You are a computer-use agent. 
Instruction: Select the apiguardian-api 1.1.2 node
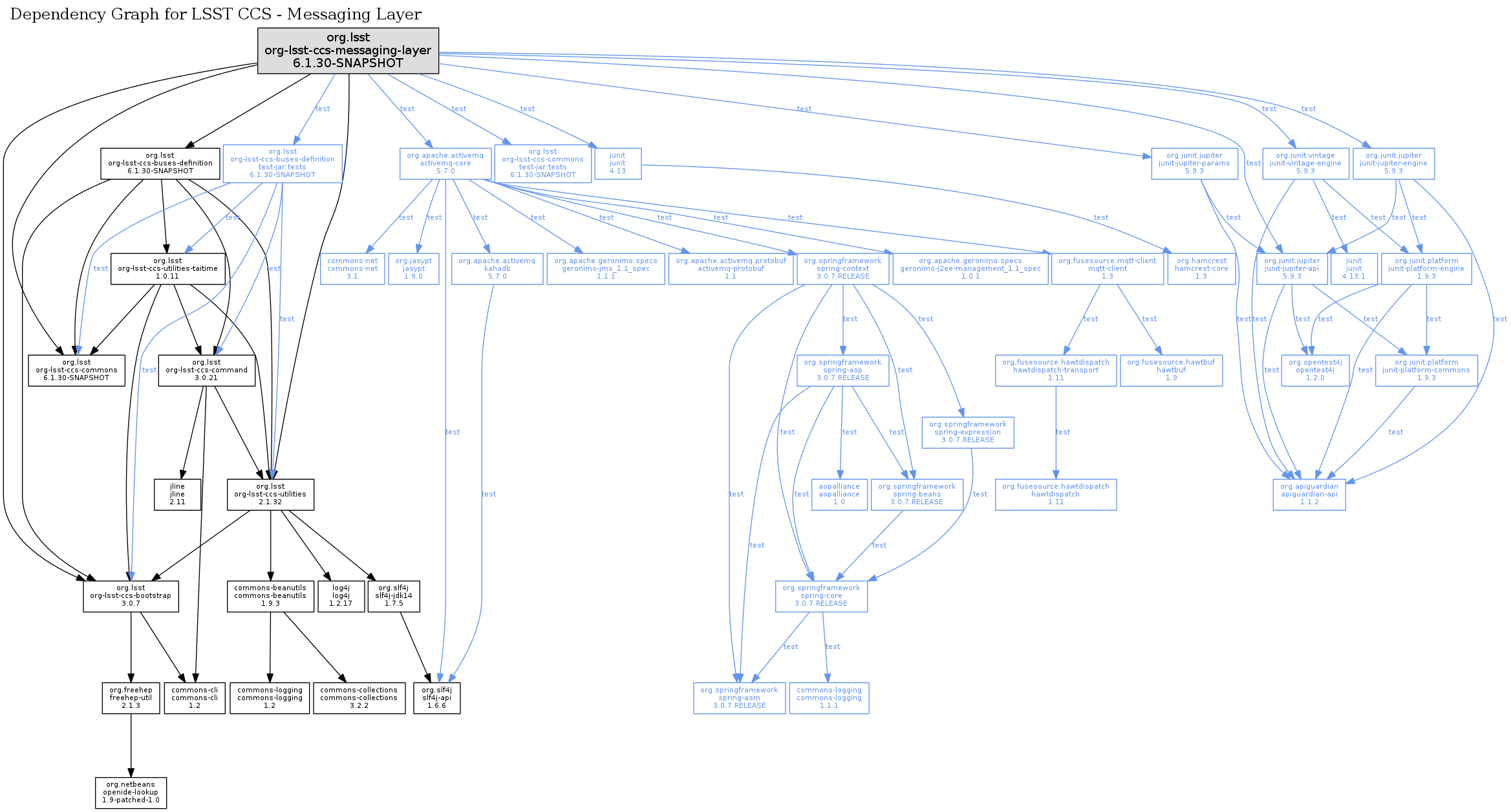[1309, 495]
